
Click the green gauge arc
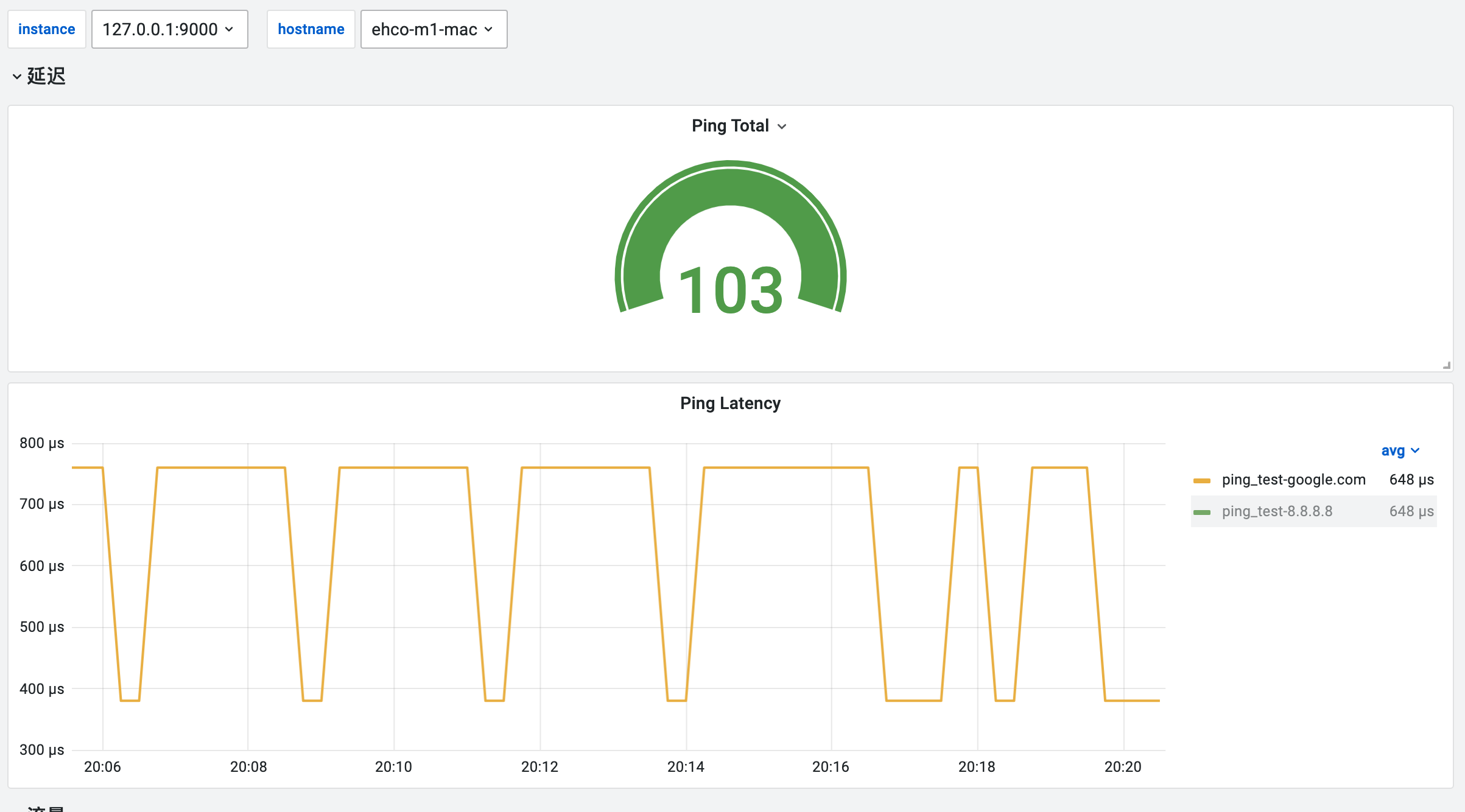[730, 186]
